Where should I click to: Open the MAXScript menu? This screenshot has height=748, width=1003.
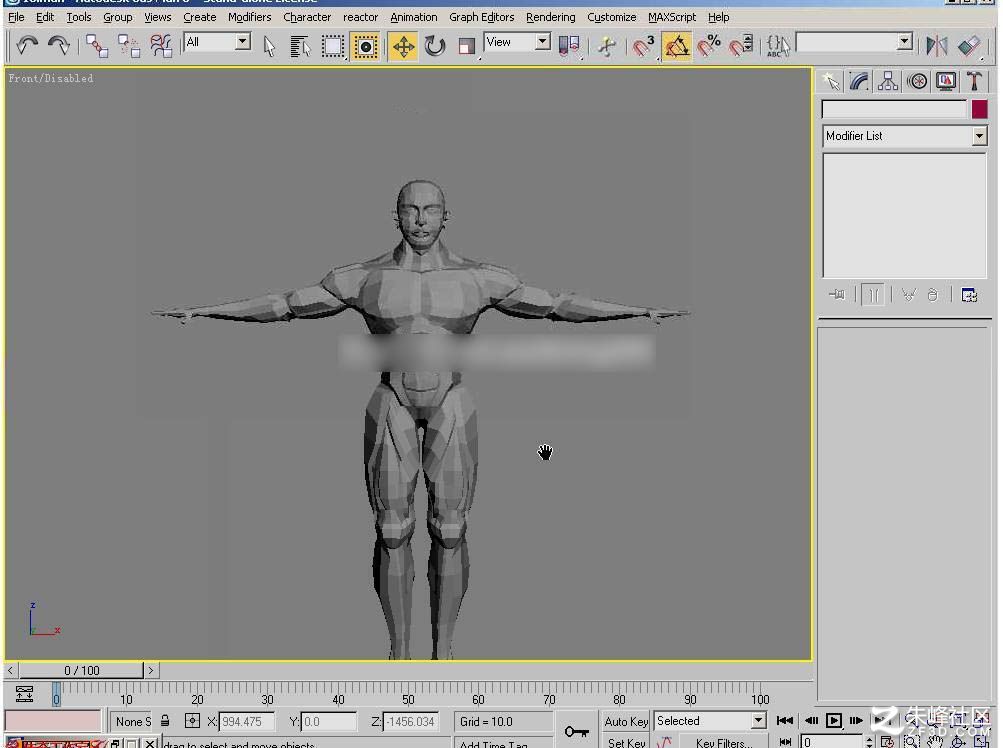click(x=672, y=17)
